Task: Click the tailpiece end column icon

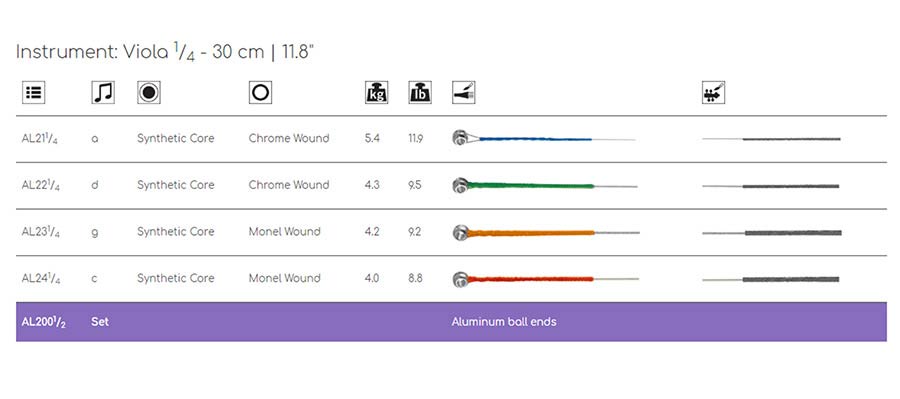Action: [x=463, y=92]
